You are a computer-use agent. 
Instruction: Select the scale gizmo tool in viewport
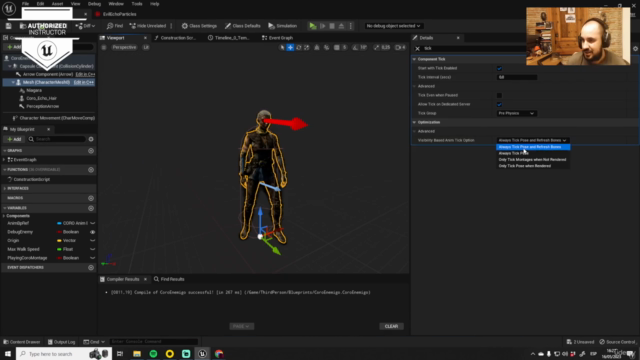pyautogui.click(x=307, y=47)
